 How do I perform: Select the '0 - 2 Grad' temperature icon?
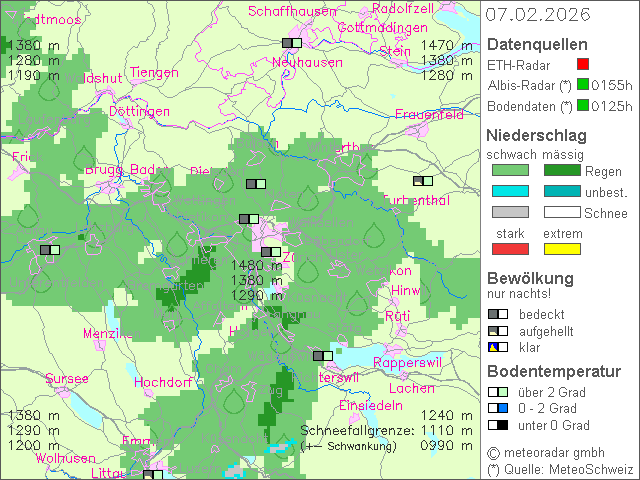coord(497,408)
